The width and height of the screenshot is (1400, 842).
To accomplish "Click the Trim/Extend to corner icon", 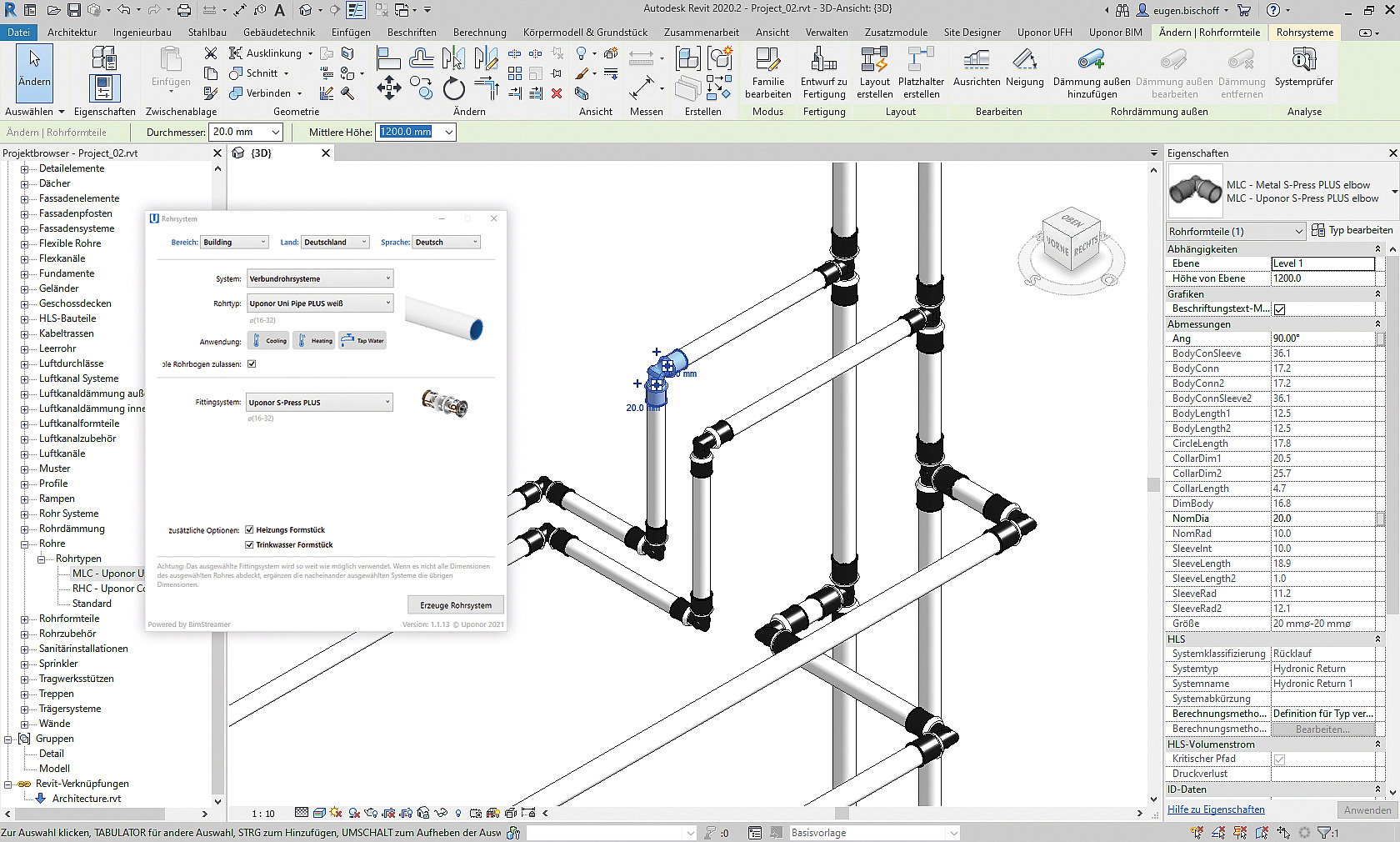I will click(x=486, y=88).
